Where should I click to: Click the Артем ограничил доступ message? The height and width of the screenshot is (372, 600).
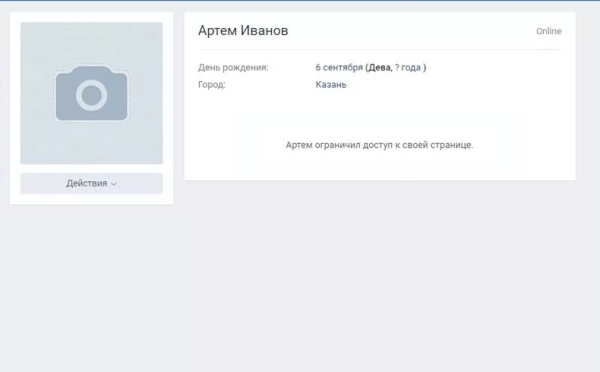(380, 145)
